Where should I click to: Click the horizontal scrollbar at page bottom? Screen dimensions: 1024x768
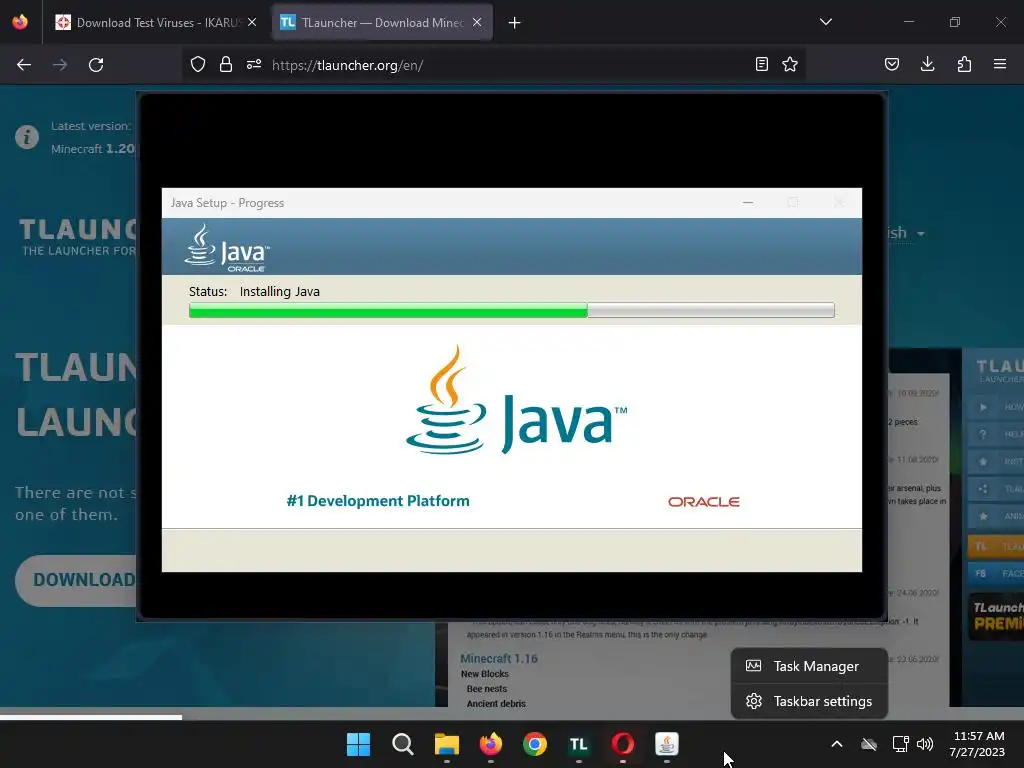(x=91, y=716)
